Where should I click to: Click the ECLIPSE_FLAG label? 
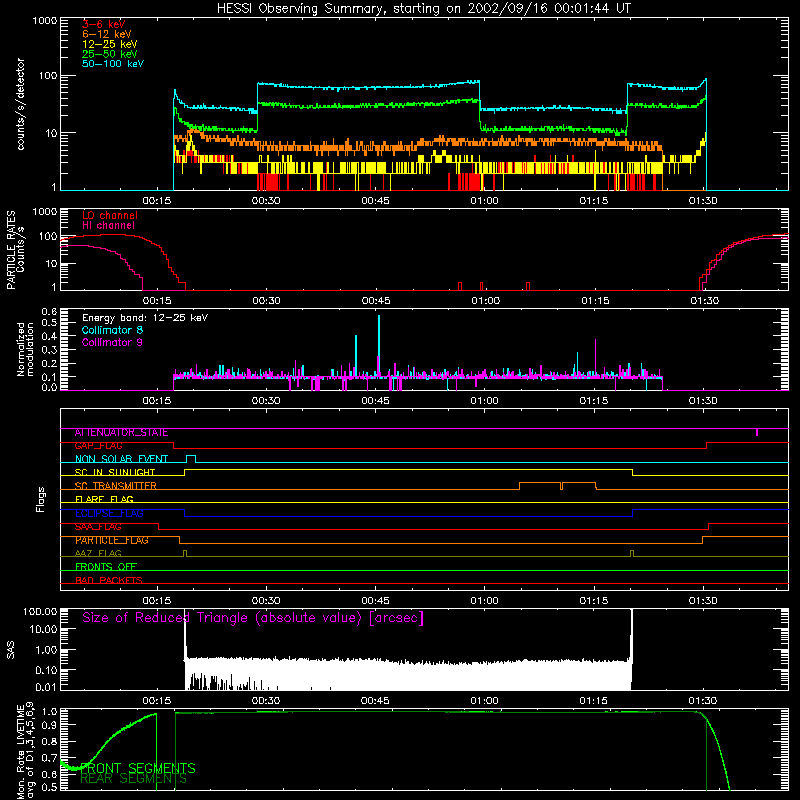point(109,513)
